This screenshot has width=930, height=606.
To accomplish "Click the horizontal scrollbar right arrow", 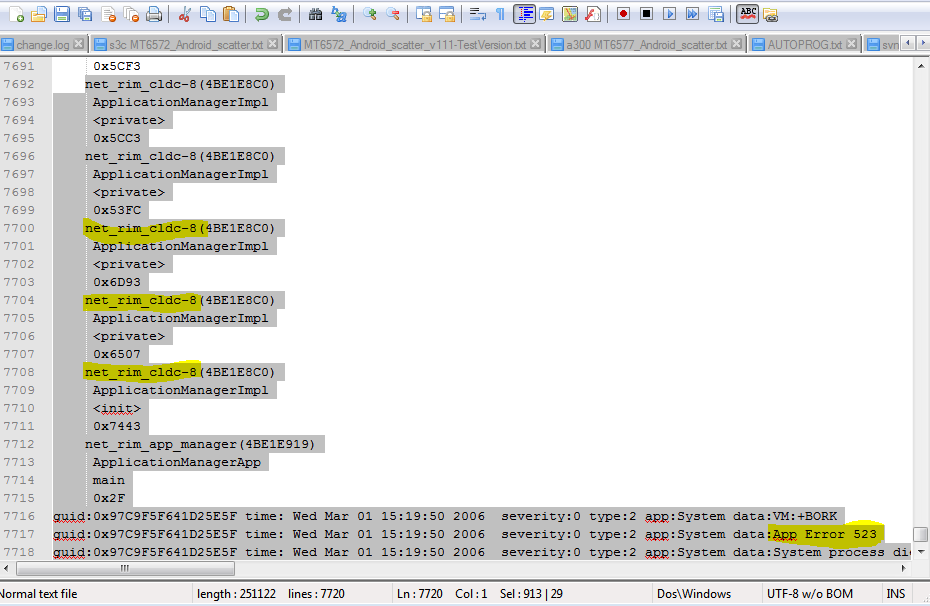I will coord(903,568).
